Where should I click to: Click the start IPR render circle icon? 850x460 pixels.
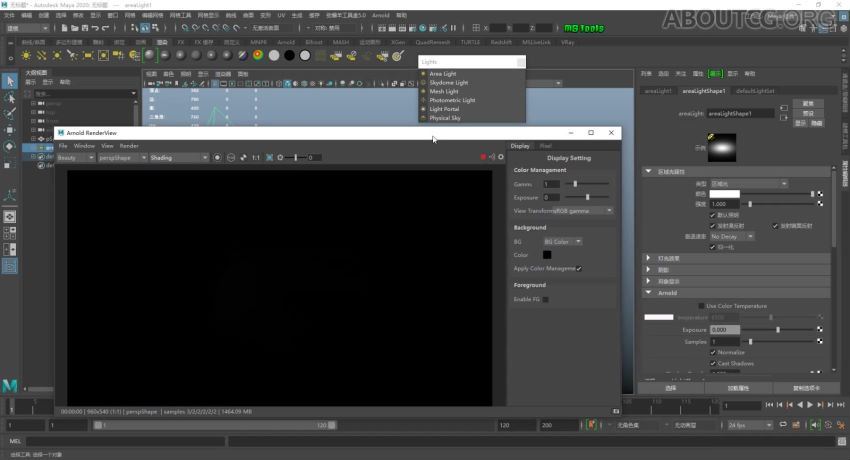click(x=217, y=158)
